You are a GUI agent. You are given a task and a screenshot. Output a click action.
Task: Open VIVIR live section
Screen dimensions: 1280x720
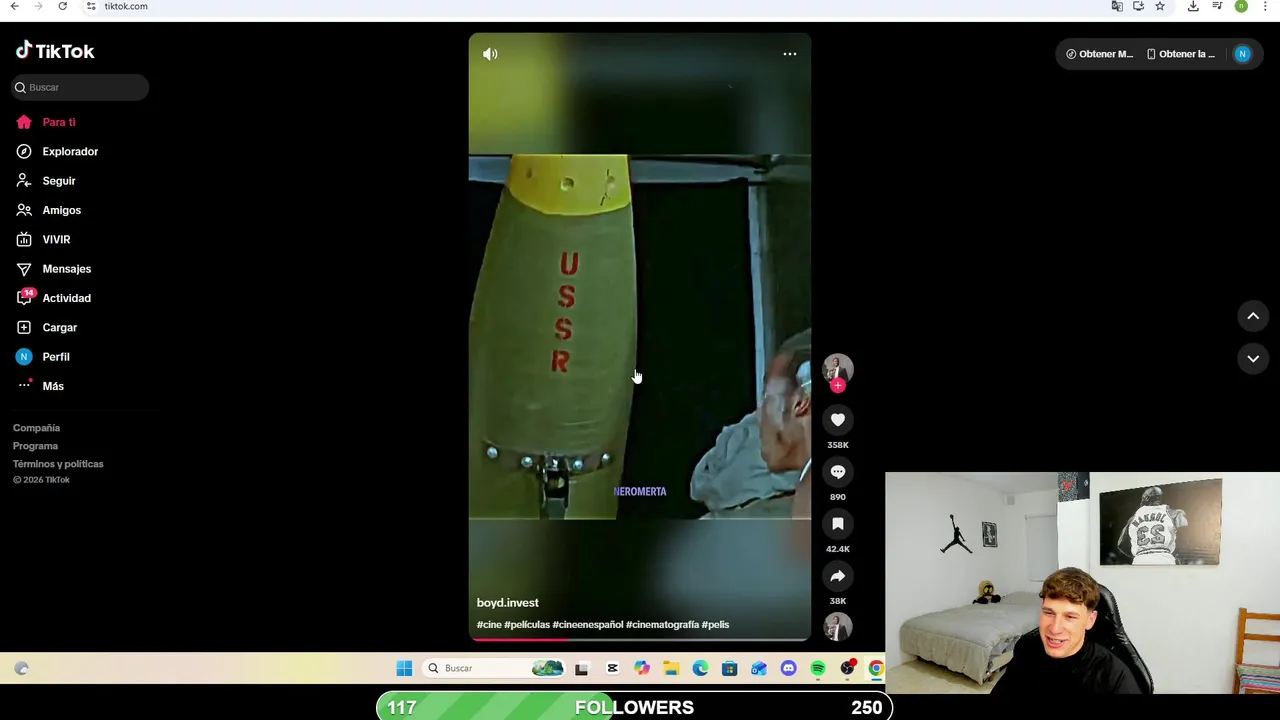56,239
